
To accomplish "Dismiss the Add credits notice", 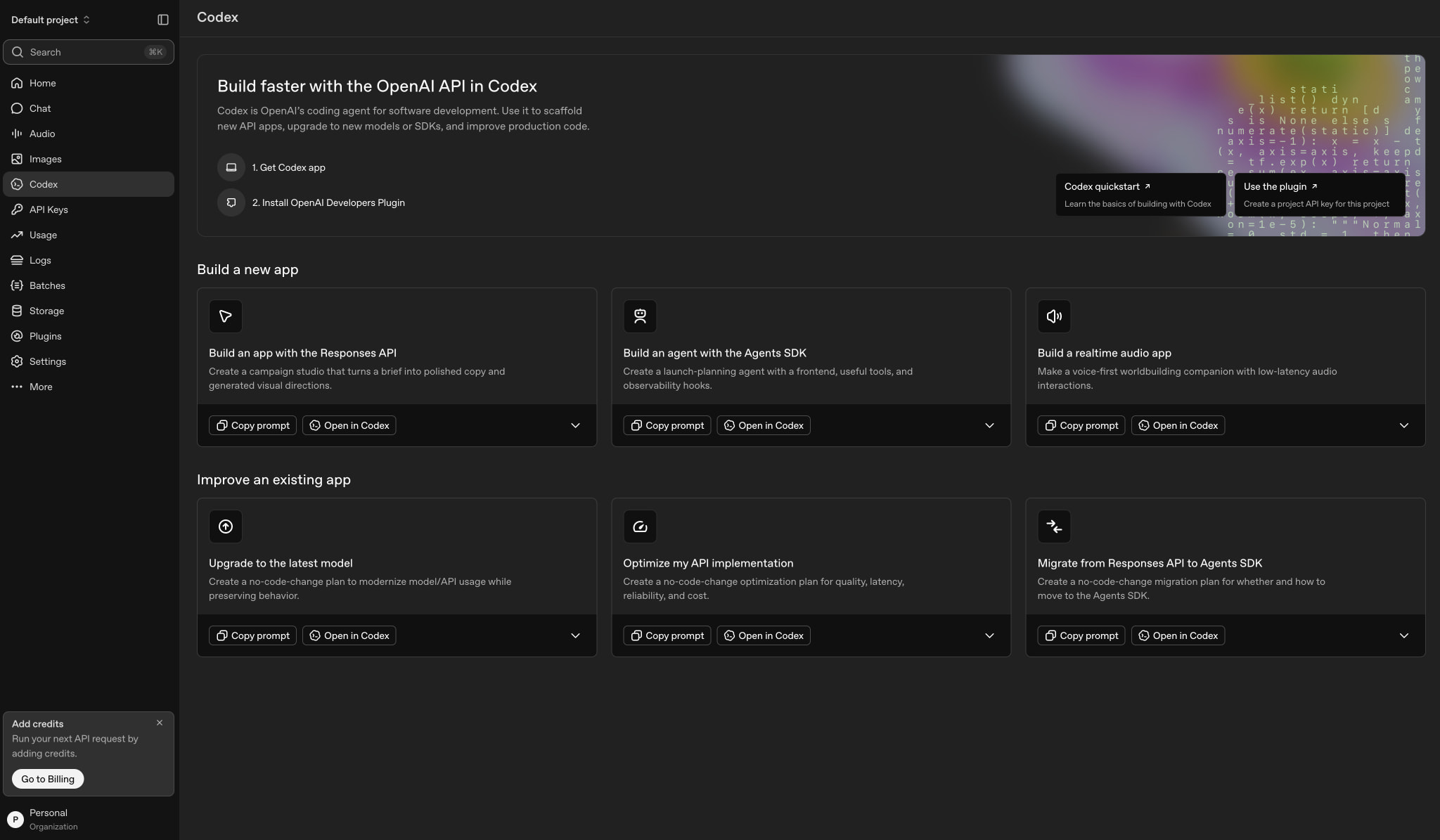I will tap(160, 723).
